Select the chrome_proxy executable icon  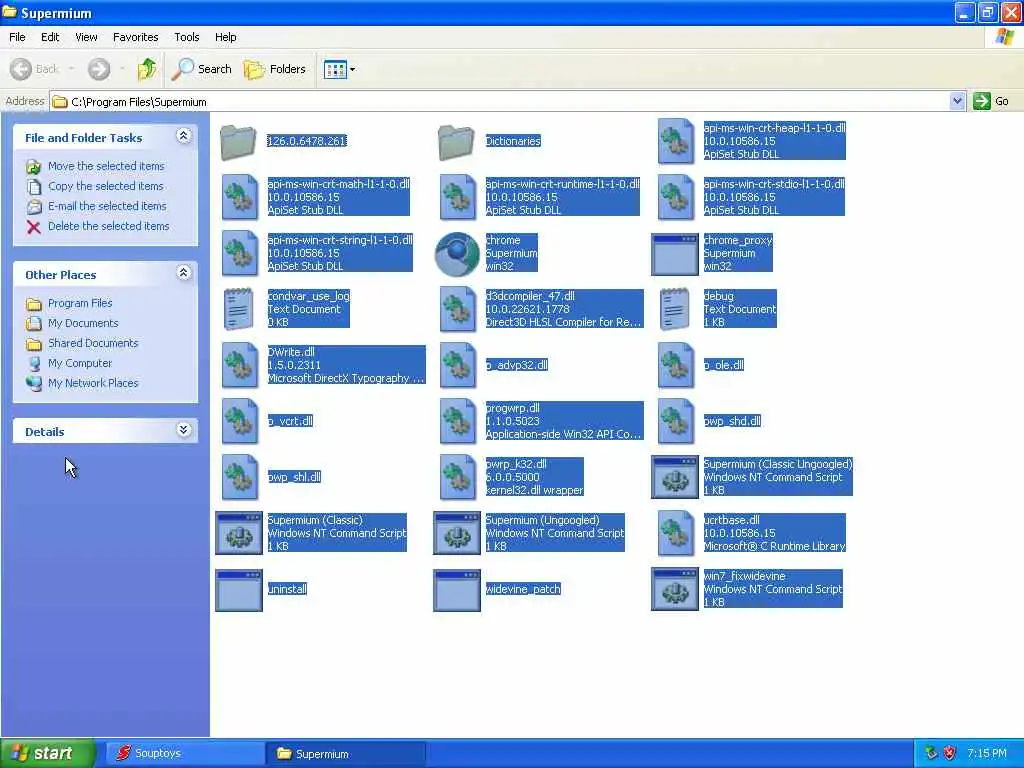click(x=675, y=253)
